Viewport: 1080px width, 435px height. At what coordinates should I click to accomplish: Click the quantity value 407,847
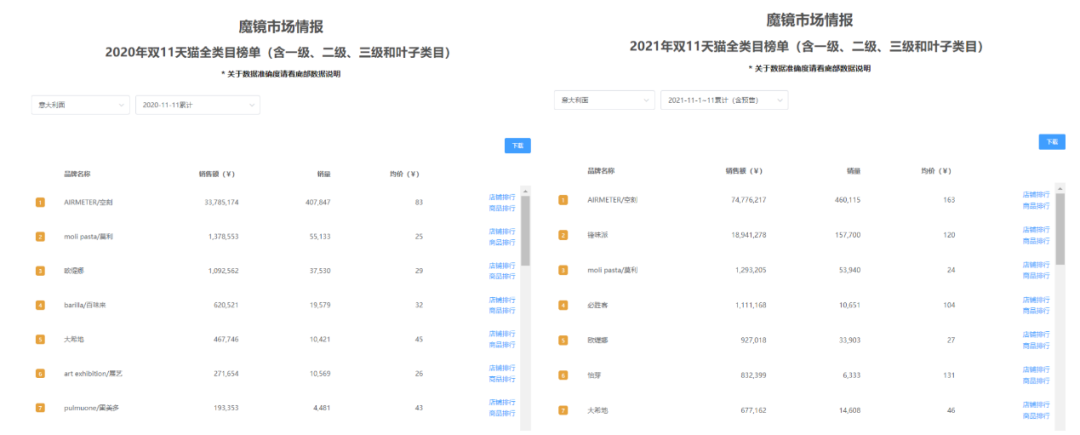pyautogui.click(x=317, y=202)
